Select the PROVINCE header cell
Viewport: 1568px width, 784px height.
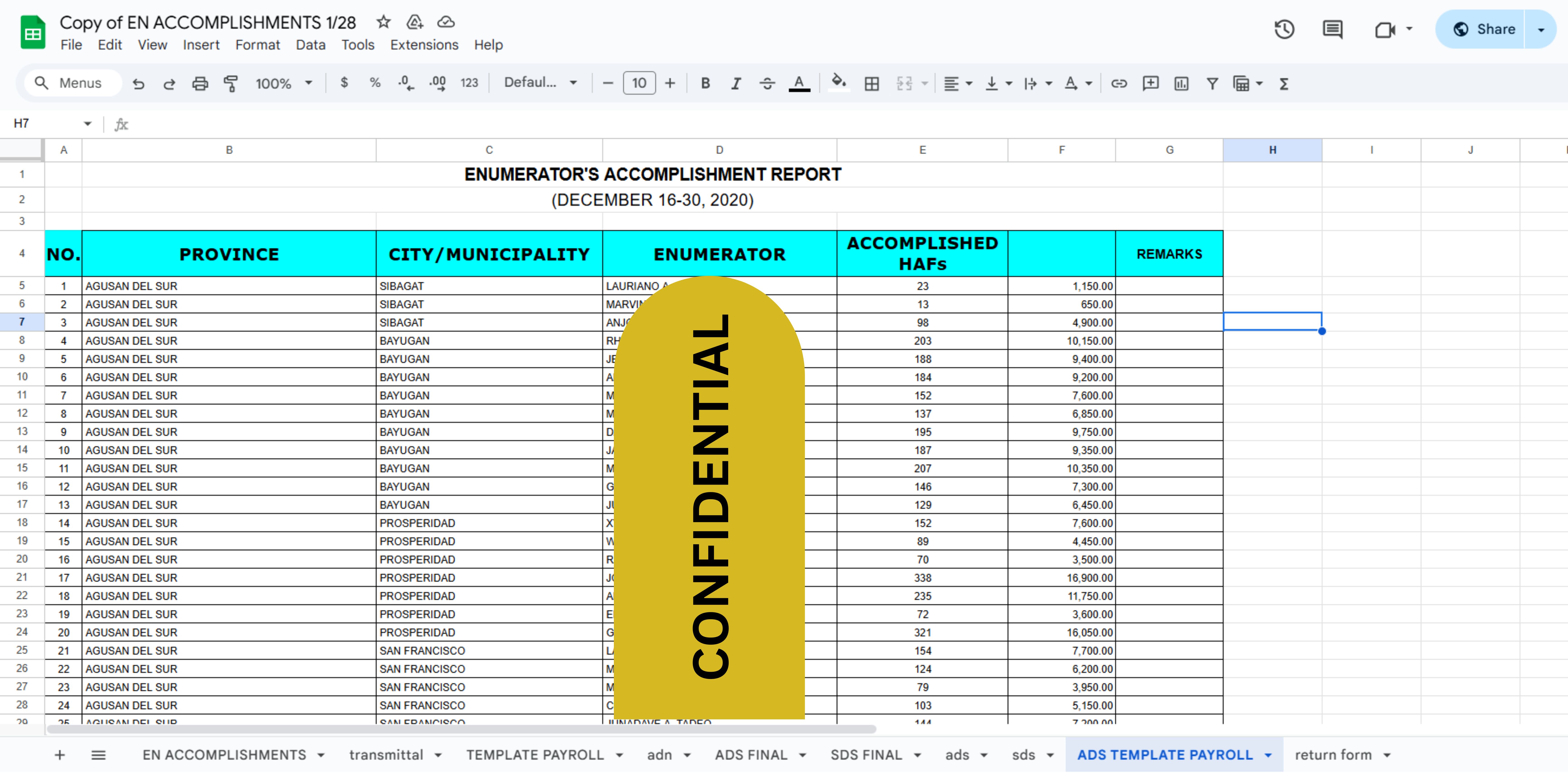[x=229, y=254]
